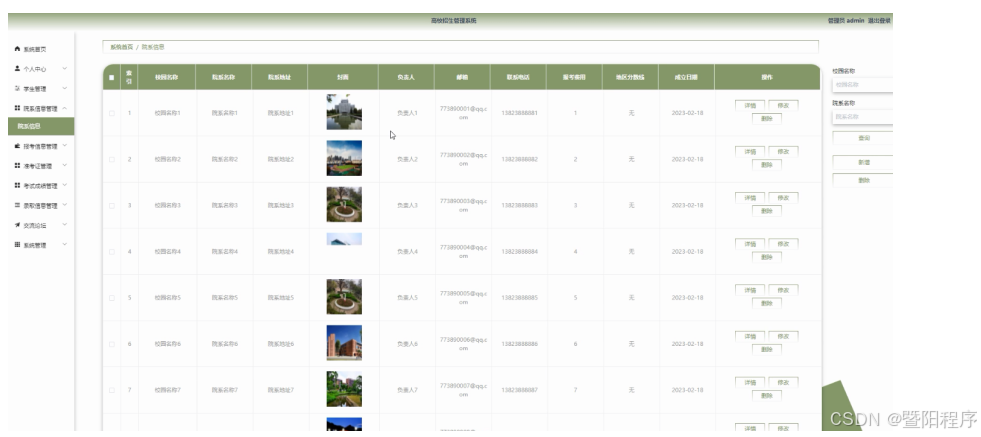Check the checkbox for row 校园名称1

(x=112, y=113)
